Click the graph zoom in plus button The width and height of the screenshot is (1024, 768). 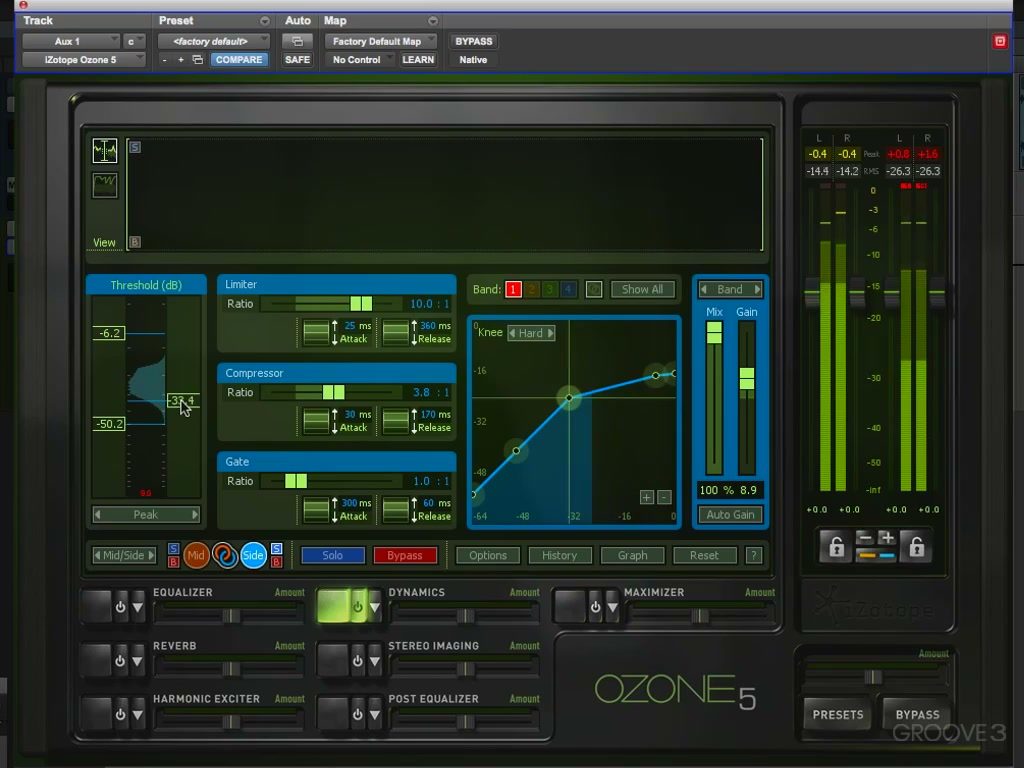pyautogui.click(x=647, y=498)
